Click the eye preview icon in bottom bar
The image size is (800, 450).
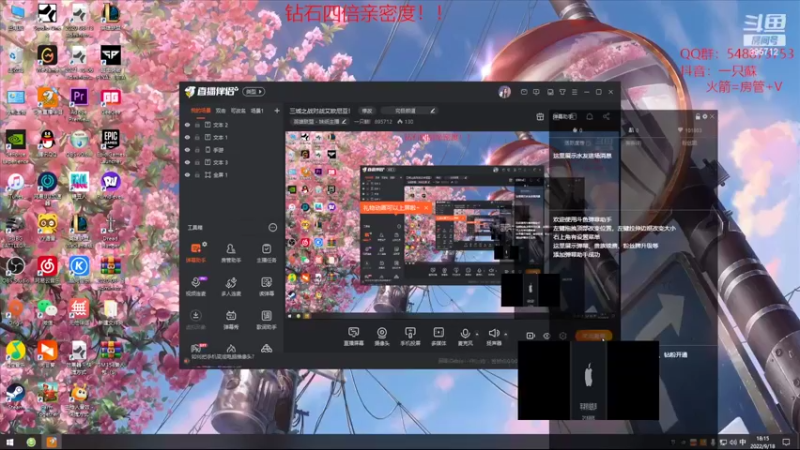[546, 336]
